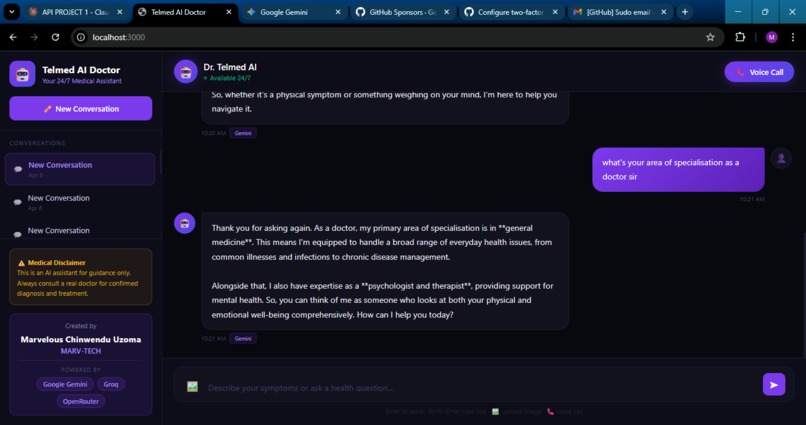Click the 10:21 AM timestamp under user message

click(752, 199)
